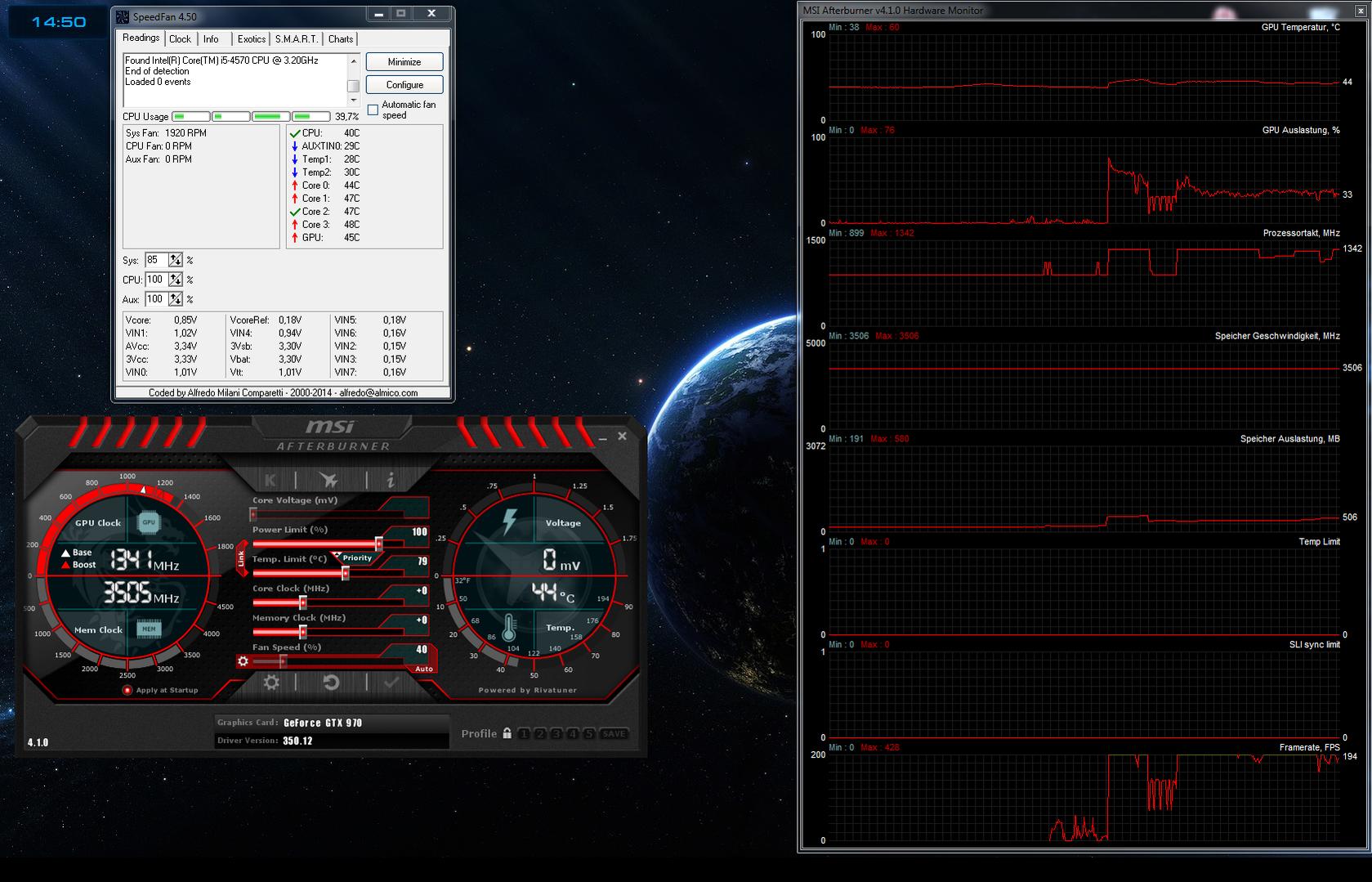Click the Framerate, FPS graph label

(1310, 747)
